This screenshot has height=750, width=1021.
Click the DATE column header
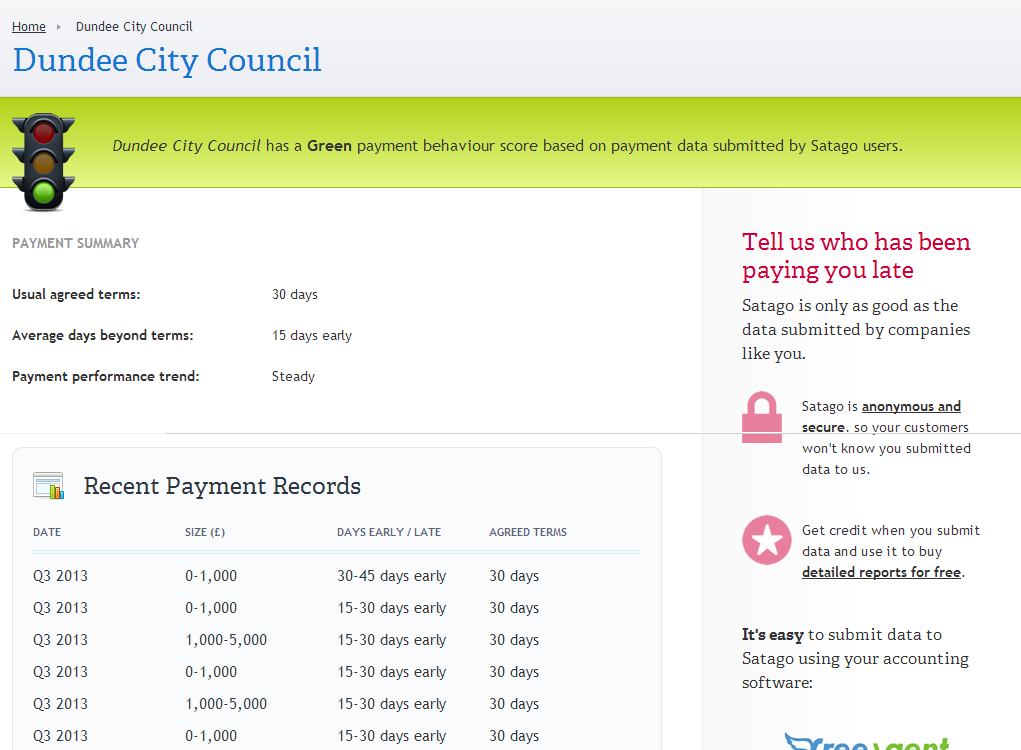pos(47,532)
